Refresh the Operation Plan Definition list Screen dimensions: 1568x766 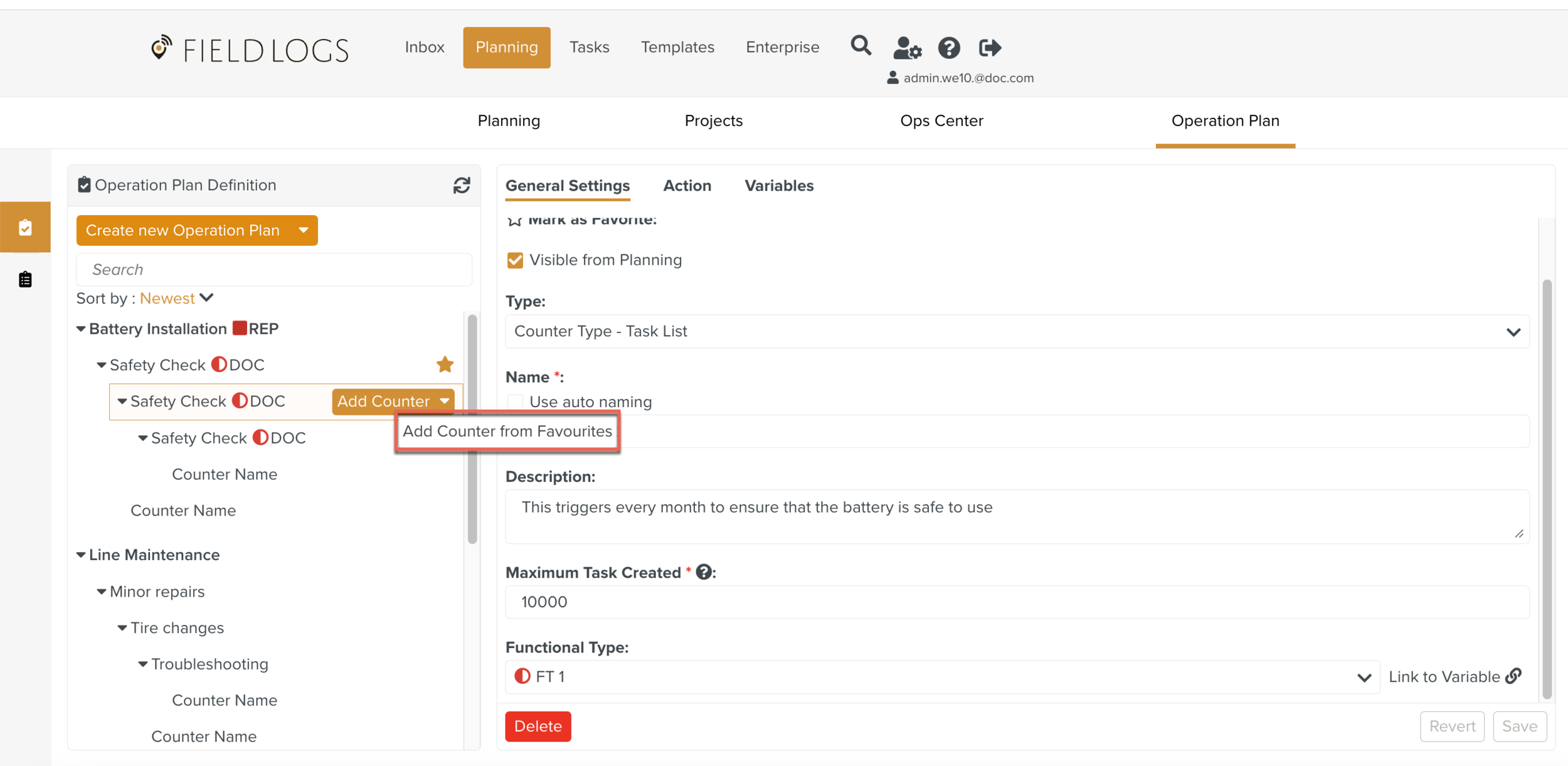[462, 185]
